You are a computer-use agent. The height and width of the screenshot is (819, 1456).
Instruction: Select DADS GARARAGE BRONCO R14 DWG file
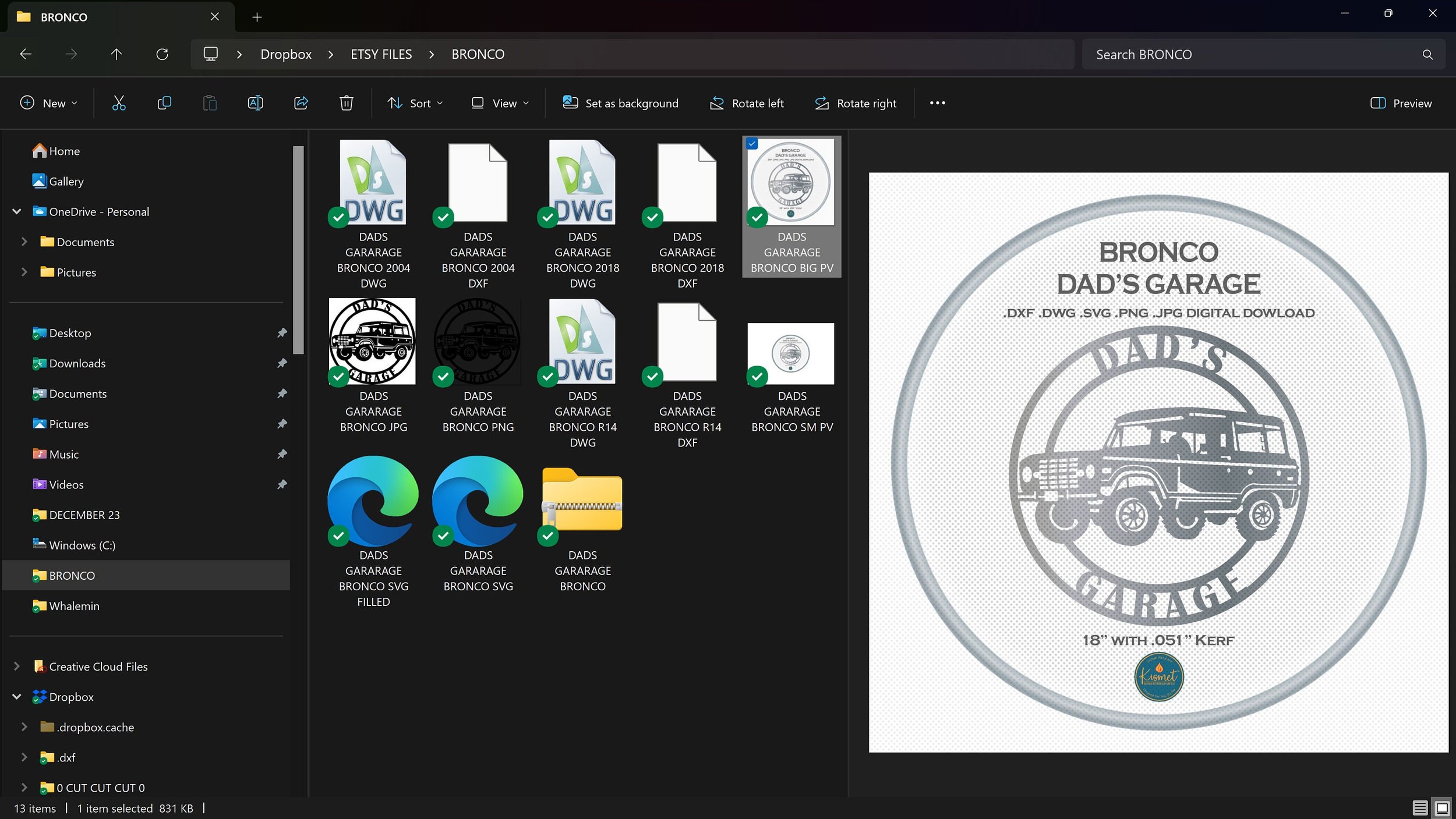click(x=582, y=373)
